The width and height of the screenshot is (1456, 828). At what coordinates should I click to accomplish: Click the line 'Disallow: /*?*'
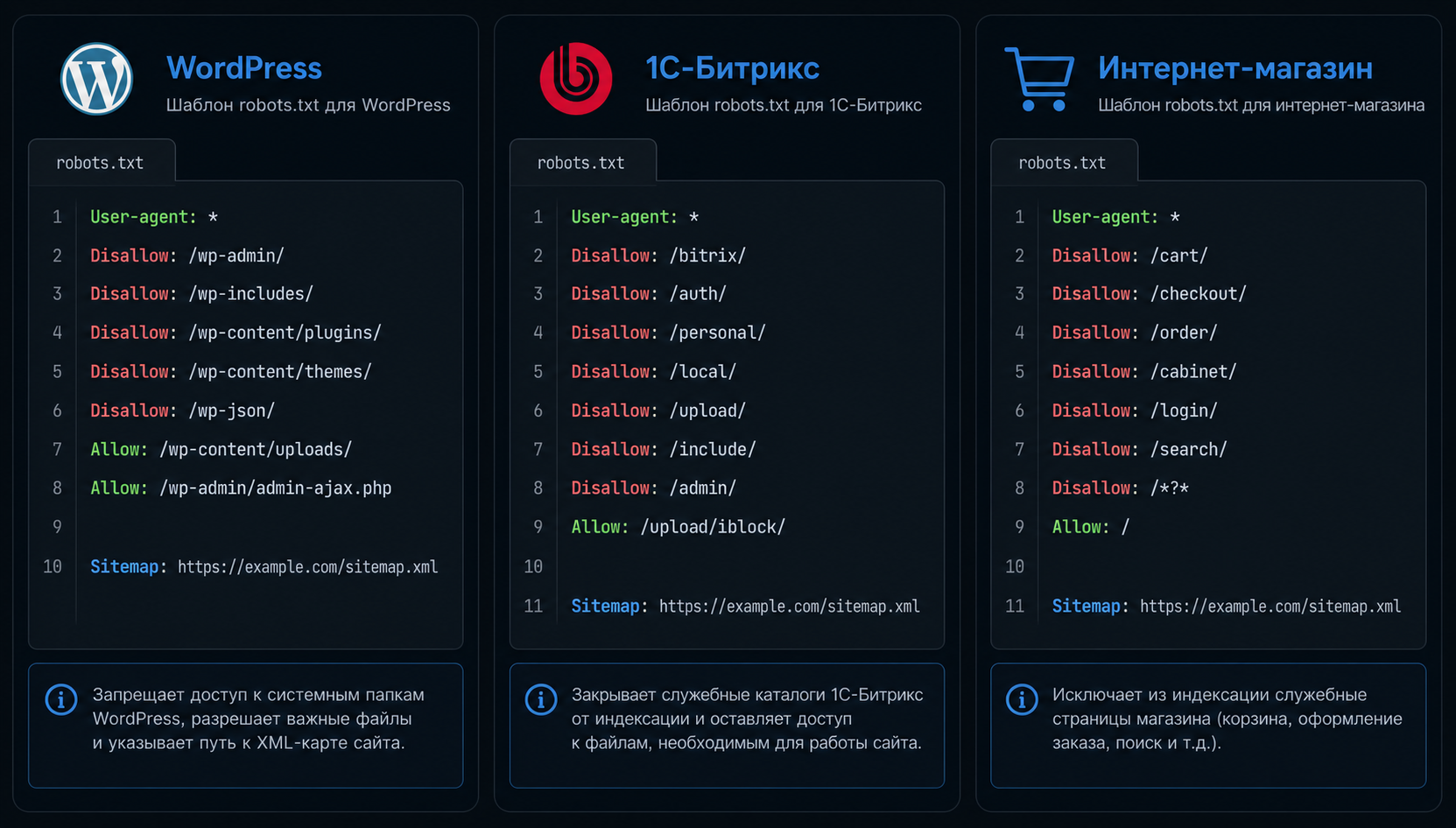pyautogui.click(x=1120, y=488)
